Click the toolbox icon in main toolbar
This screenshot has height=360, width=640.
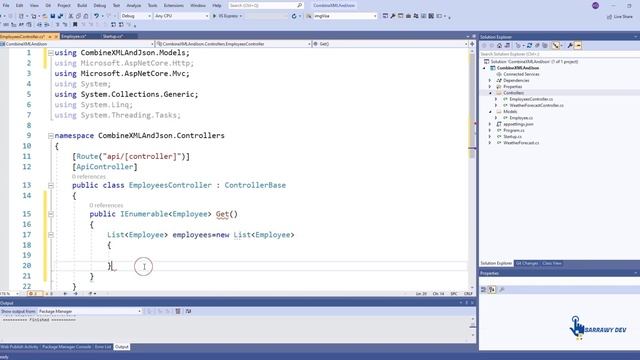[x=408, y=16]
